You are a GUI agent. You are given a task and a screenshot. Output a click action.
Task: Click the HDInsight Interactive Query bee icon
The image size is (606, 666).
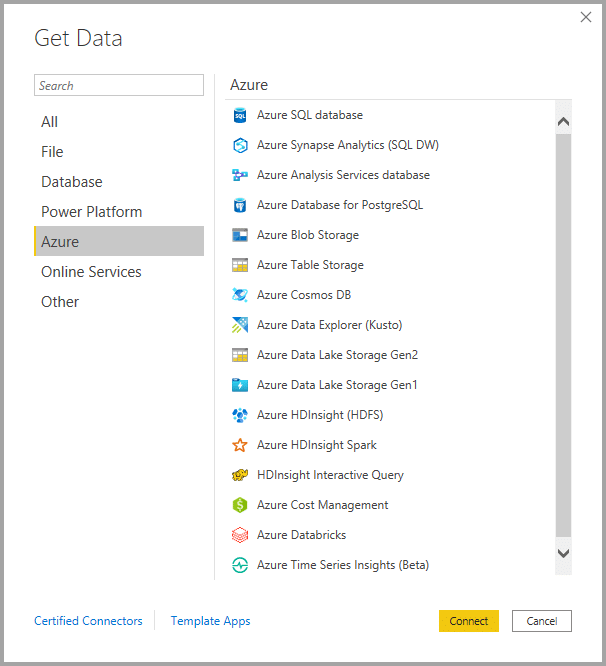[x=240, y=476]
